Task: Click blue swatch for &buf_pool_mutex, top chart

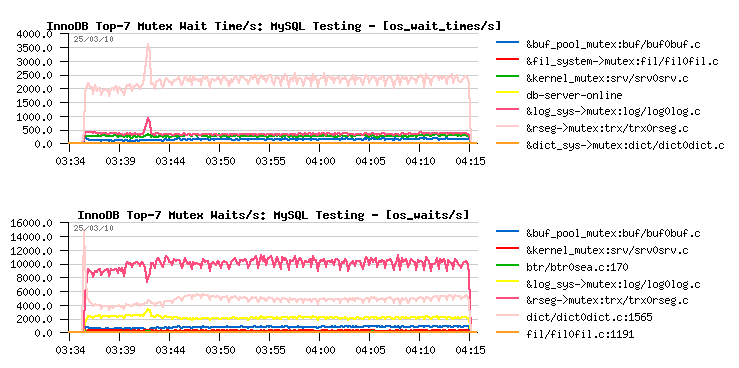Action: (x=507, y=42)
